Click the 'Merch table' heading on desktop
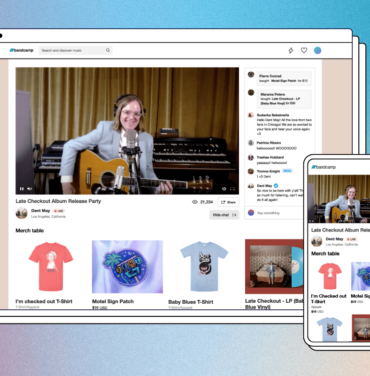This screenshot has height=376, width=370. pyautogui.click(x=30, y=231)
